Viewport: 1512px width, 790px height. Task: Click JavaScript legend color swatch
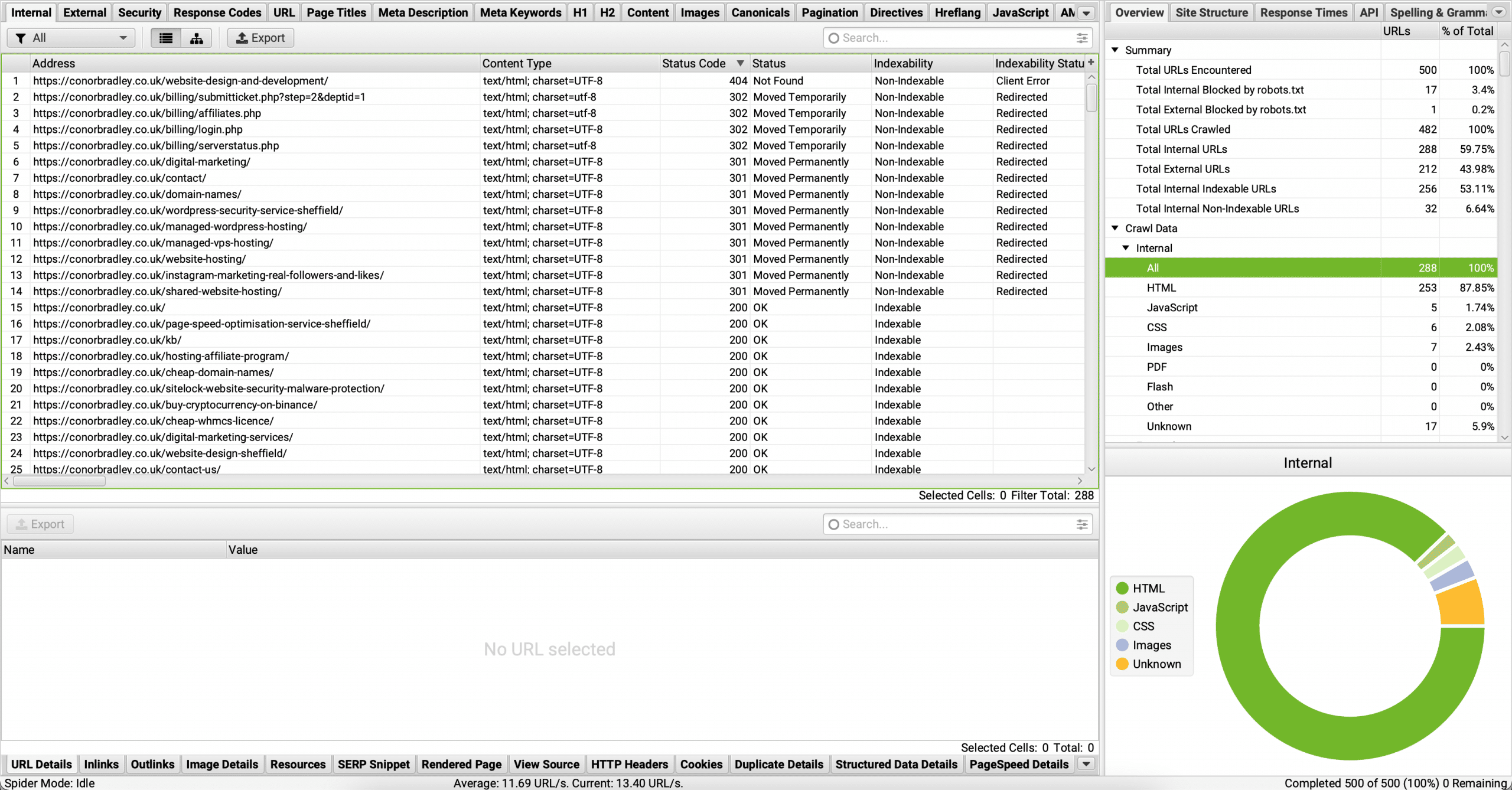coord(1122,607)
